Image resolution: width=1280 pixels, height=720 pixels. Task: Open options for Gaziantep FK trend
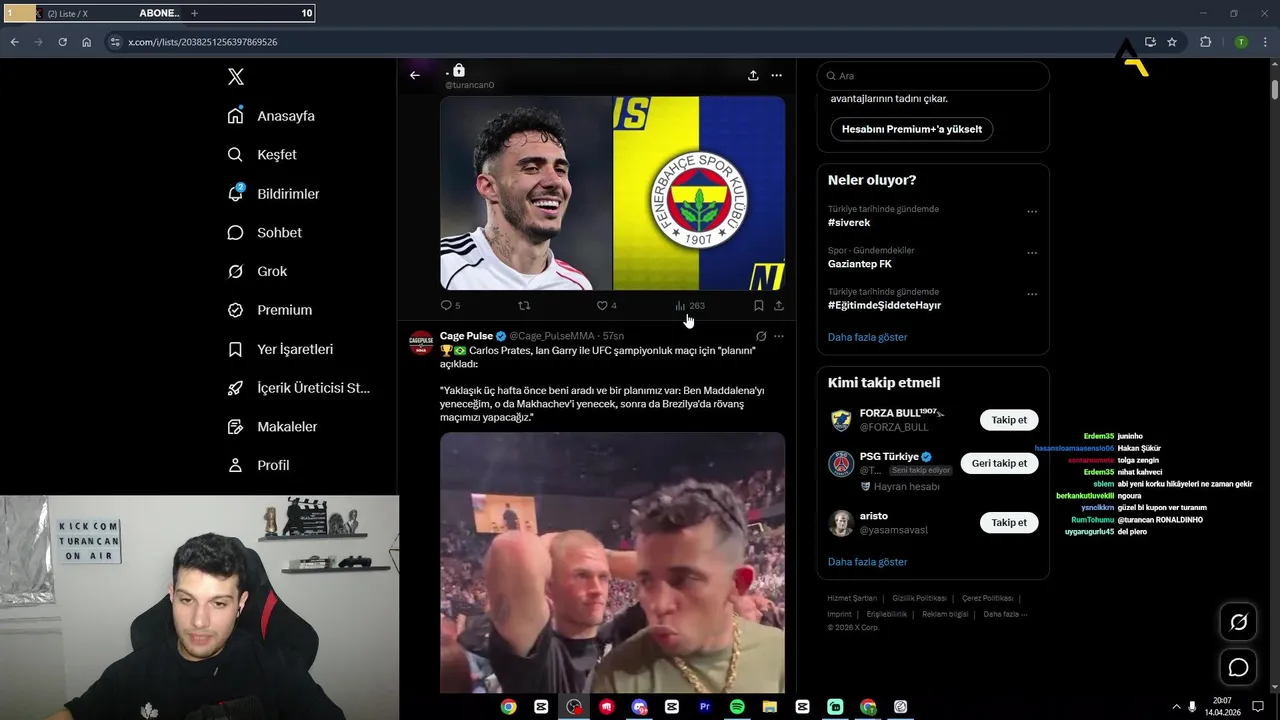1032,253
